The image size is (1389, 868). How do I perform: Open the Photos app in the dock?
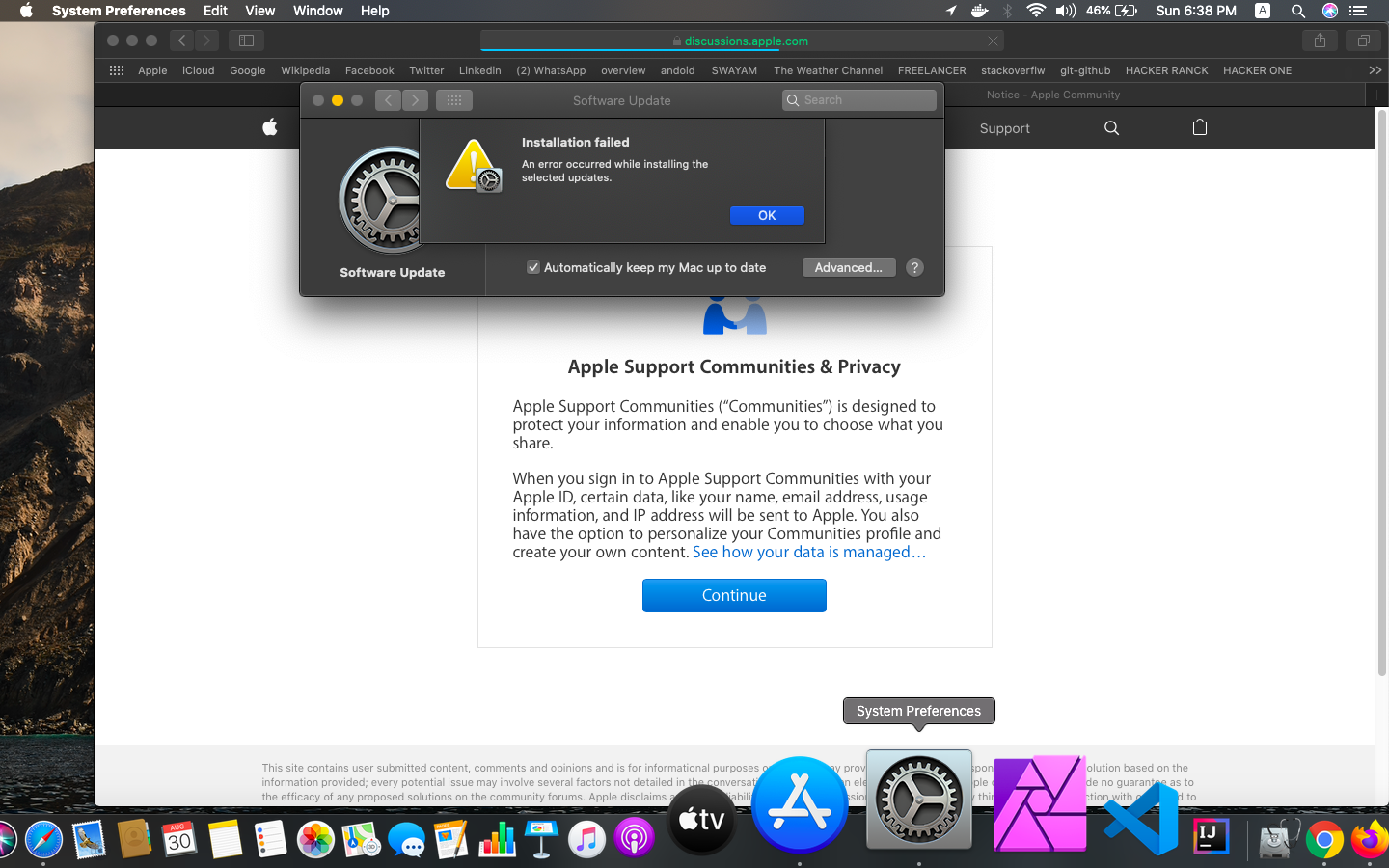point(315,840)
